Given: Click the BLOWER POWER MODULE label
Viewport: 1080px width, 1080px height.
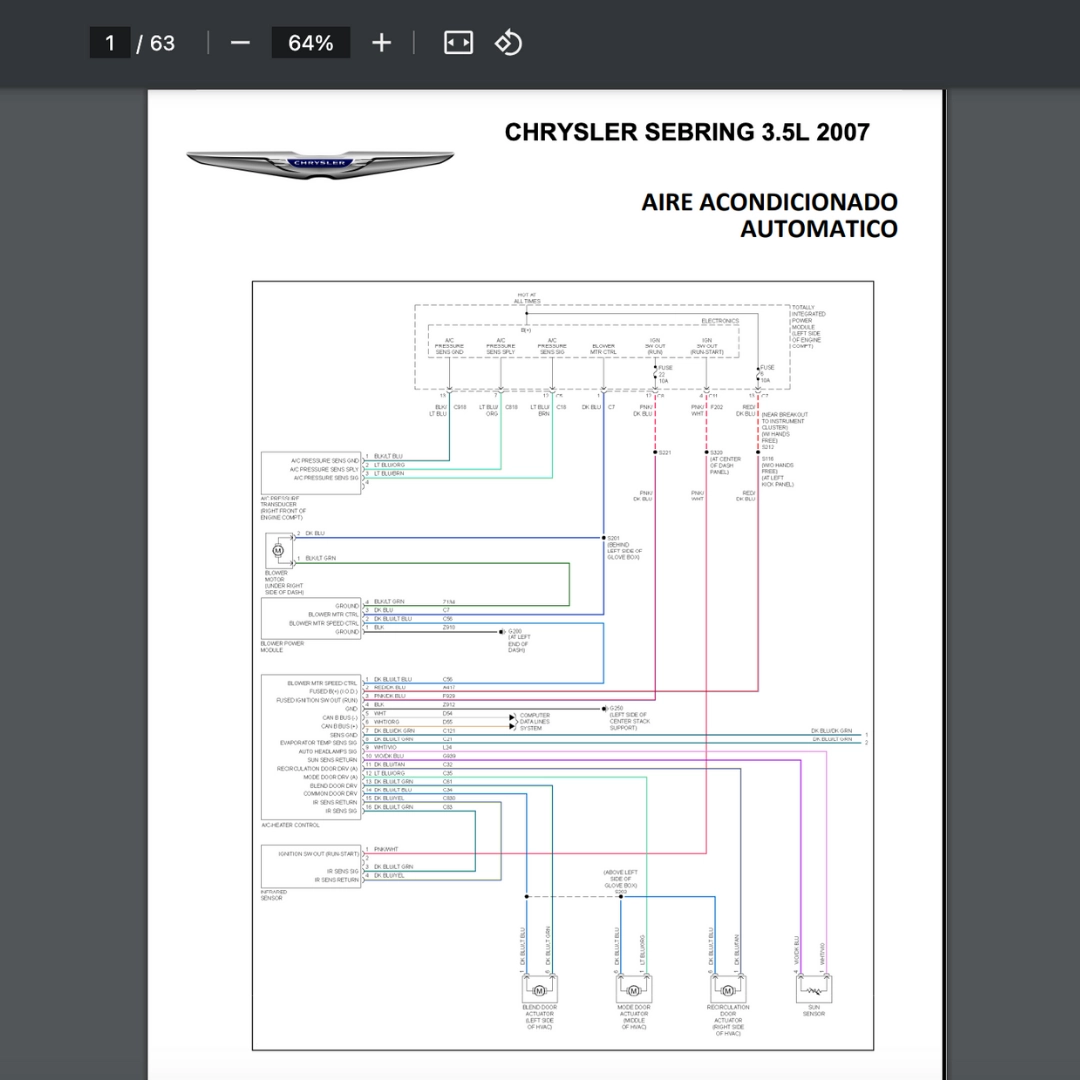Looking at the screenshot, I should coord(282,647).
